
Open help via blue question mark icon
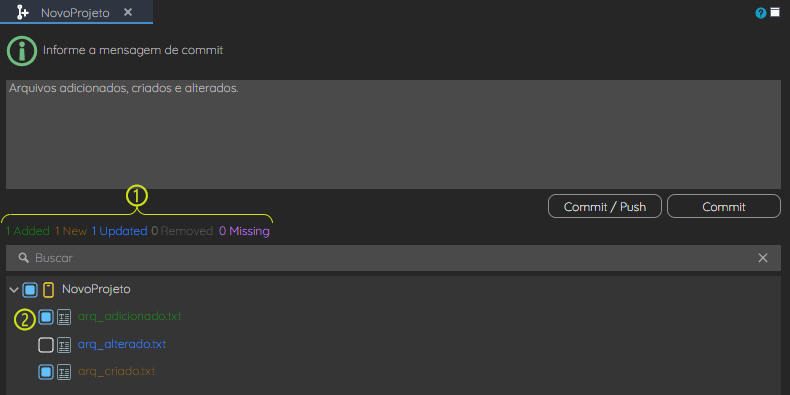coord(761,13)
